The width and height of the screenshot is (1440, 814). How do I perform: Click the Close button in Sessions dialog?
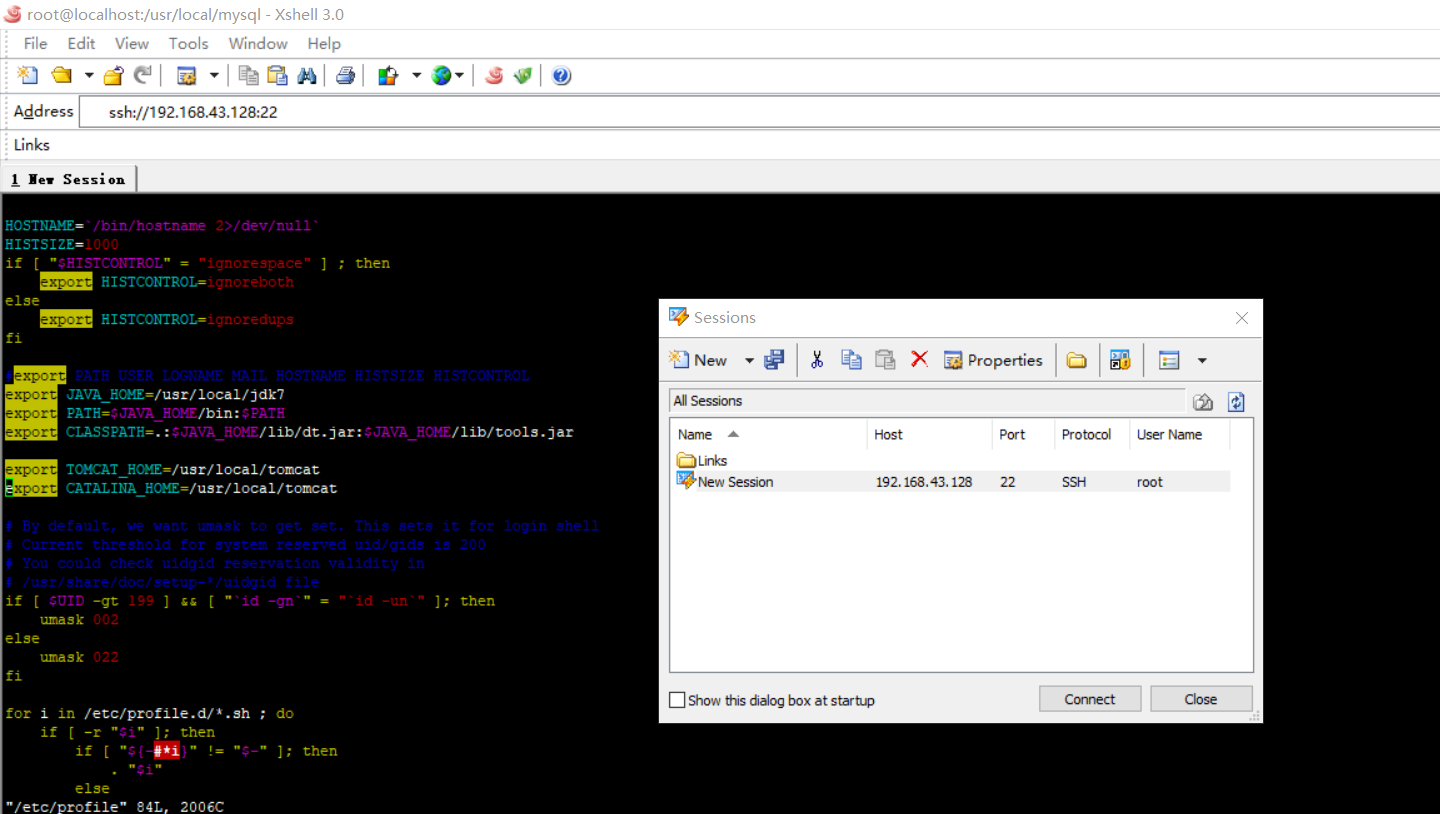click(x=1201, y=699)
